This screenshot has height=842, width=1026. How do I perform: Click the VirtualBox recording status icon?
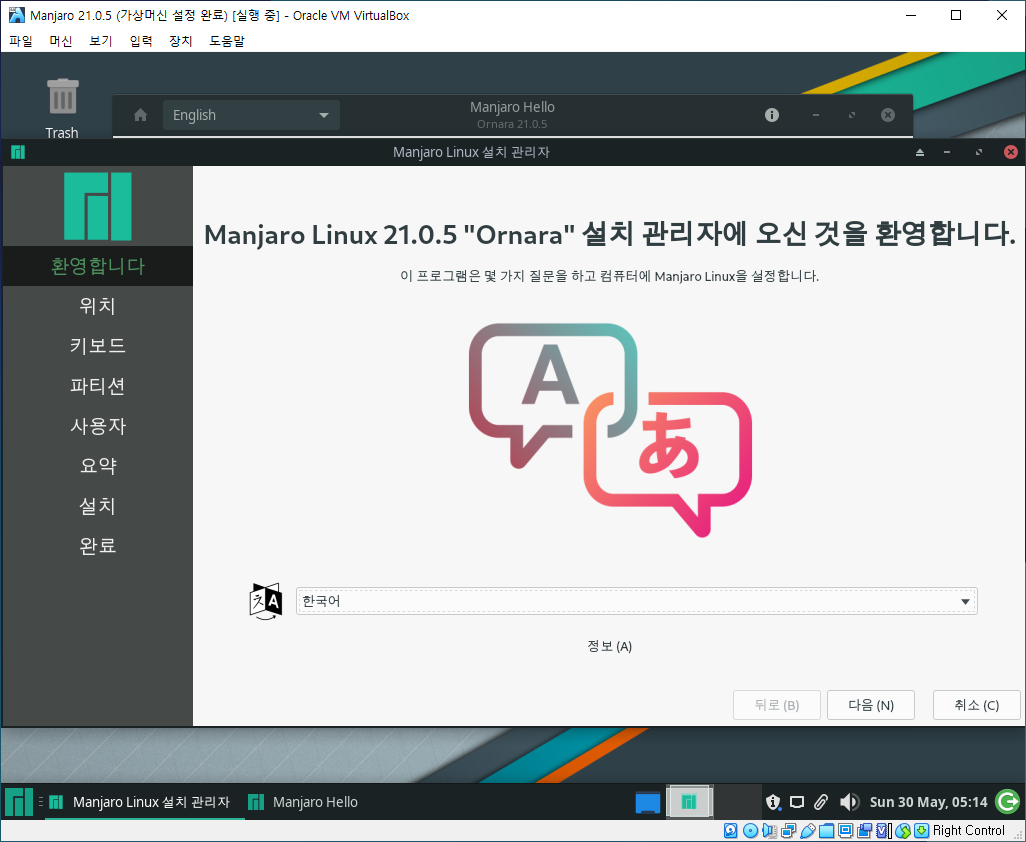click(x=864, y=831)
